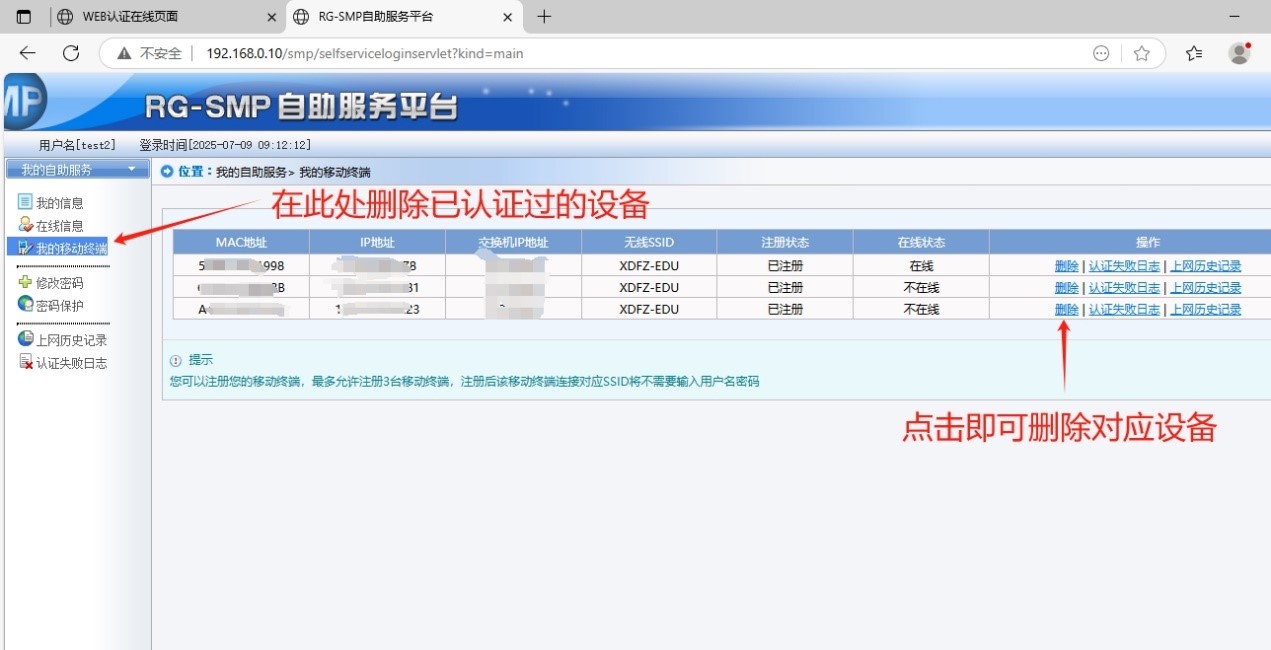The height and width of the screenshot is (650, 1271).
Task: Switch to the WEB认证在线页面 tab
Action: (x=165, y=17)
